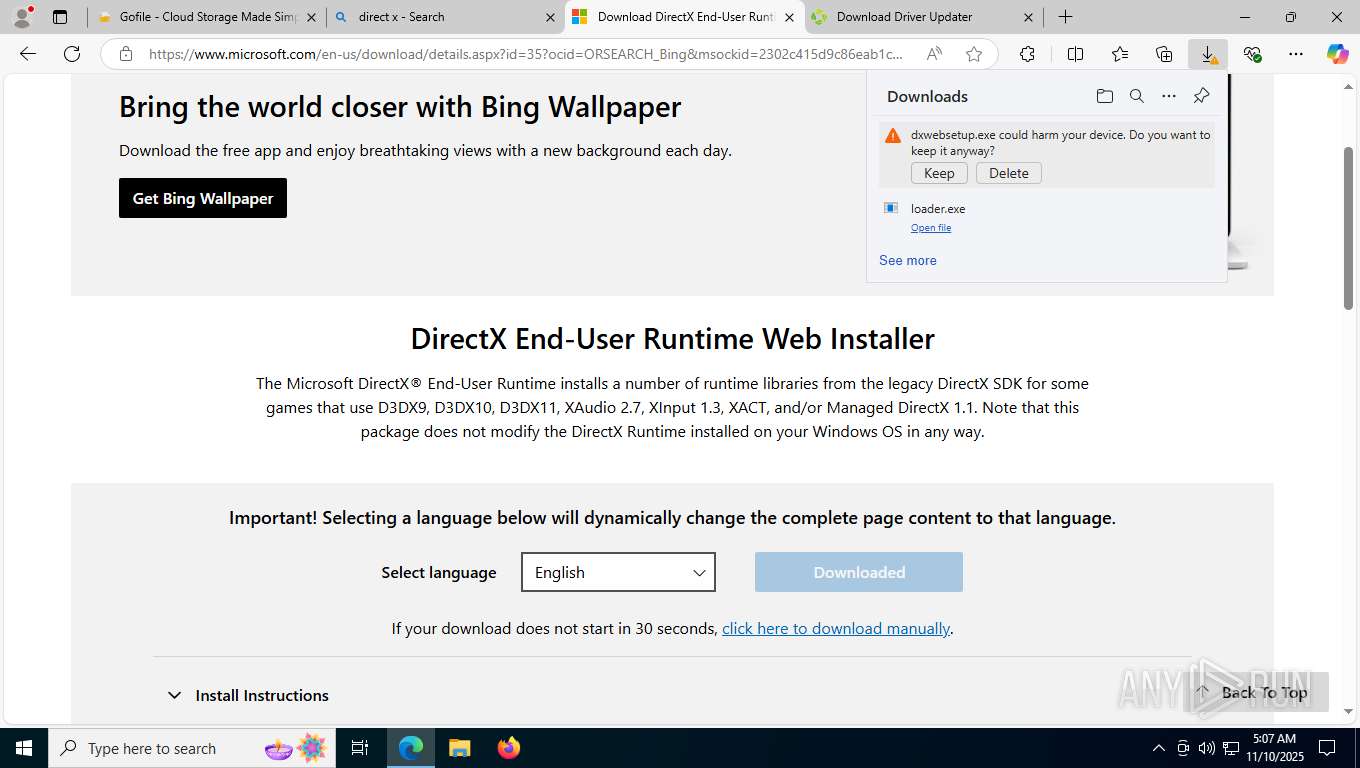
Task: Go back with the browser back arrow
Action: 28,54
